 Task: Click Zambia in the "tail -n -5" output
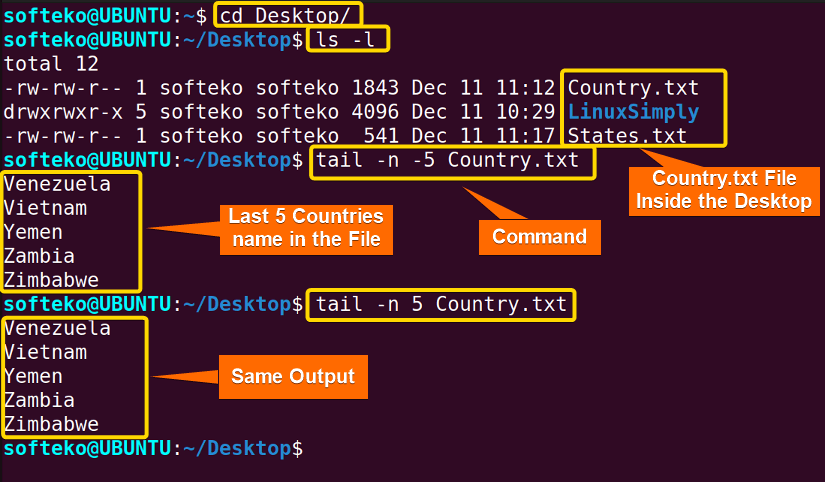pos(39,256)
